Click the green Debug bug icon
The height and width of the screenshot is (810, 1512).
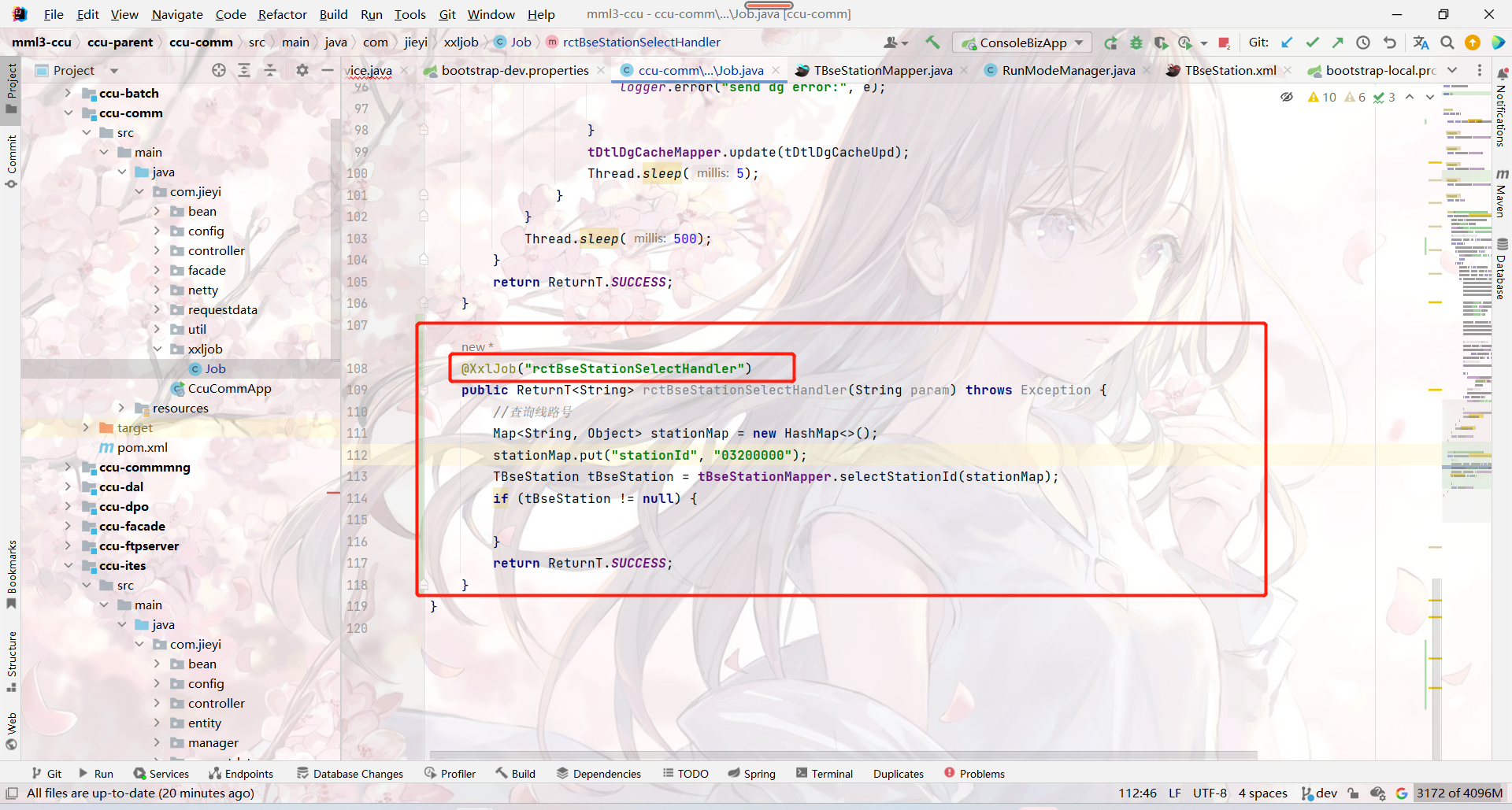(x=1136, y=43)
